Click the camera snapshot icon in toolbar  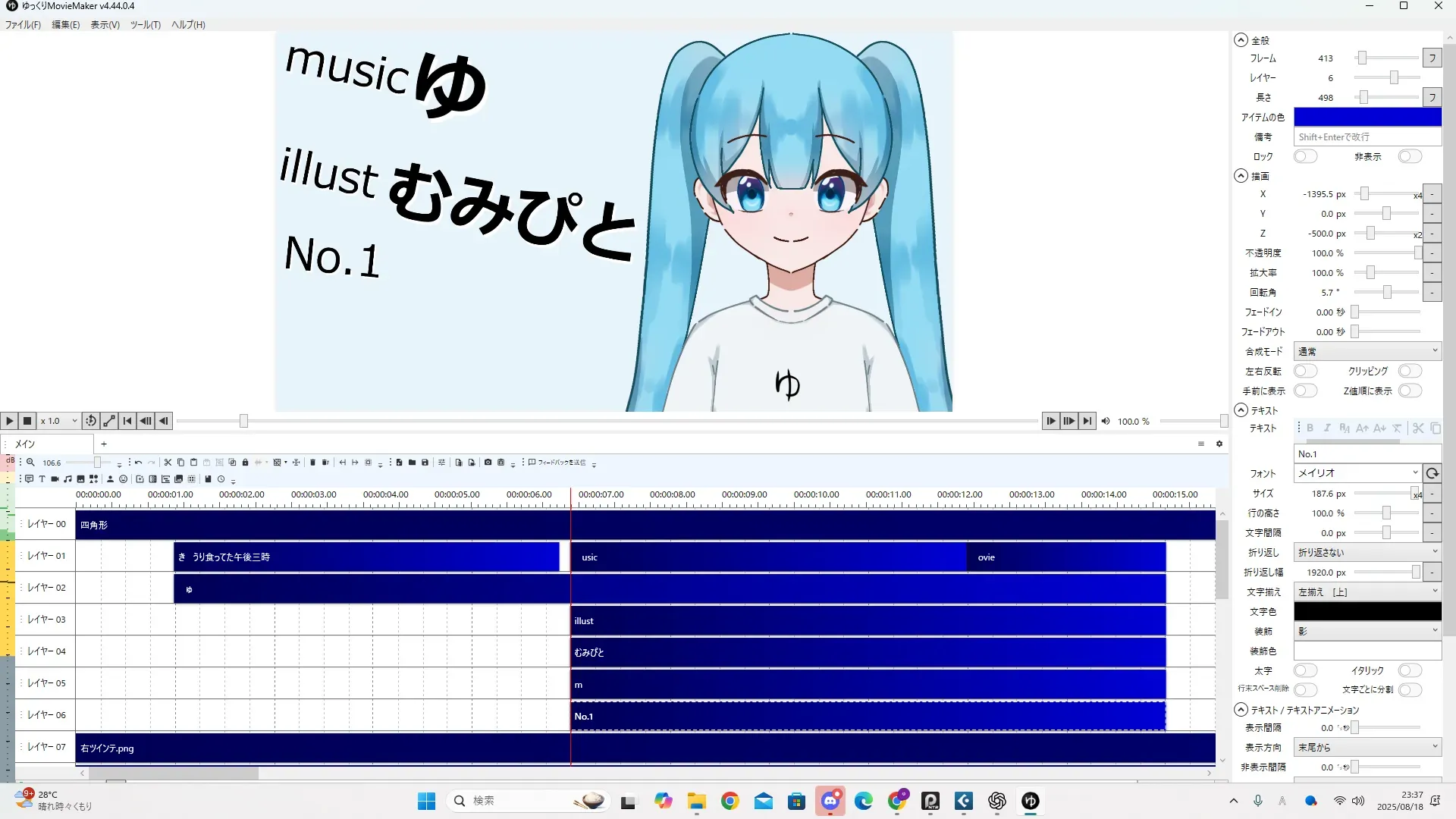pyautogui.click(x=488, y=462)
